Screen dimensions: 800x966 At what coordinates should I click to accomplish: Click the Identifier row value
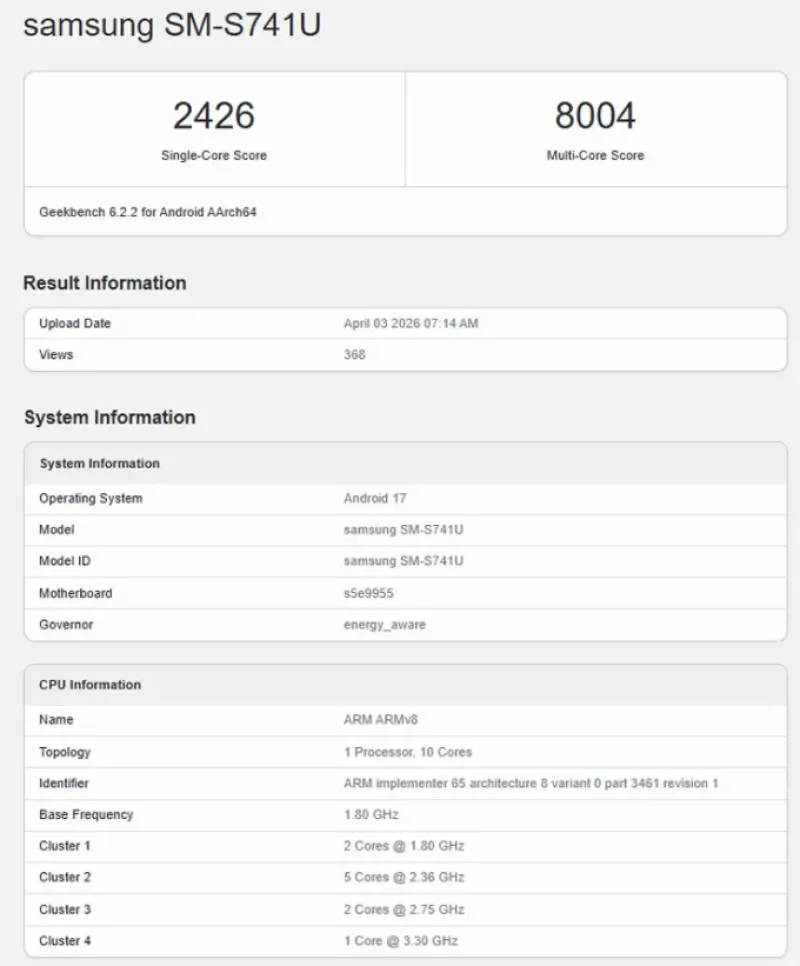(x=528, y=783)
